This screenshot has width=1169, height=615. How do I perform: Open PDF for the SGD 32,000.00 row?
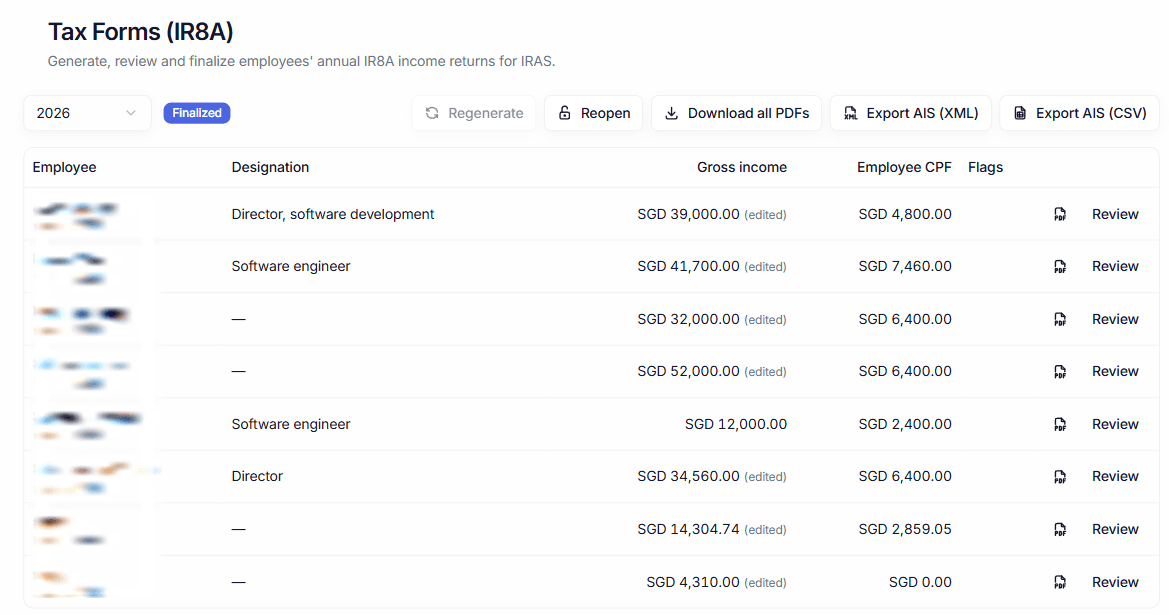coord(1059,320)
